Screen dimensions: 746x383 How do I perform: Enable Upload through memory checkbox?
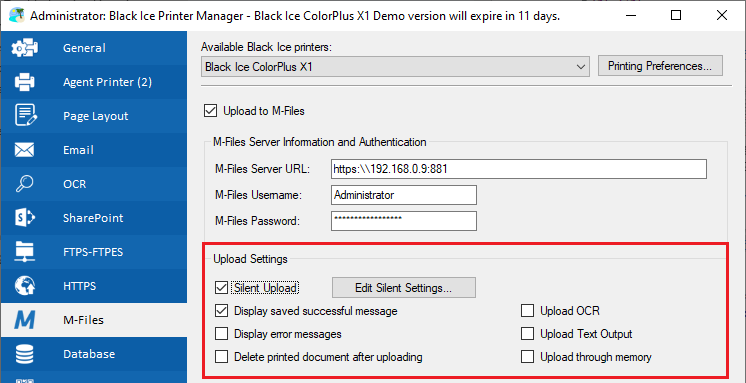tap(527, 357)
